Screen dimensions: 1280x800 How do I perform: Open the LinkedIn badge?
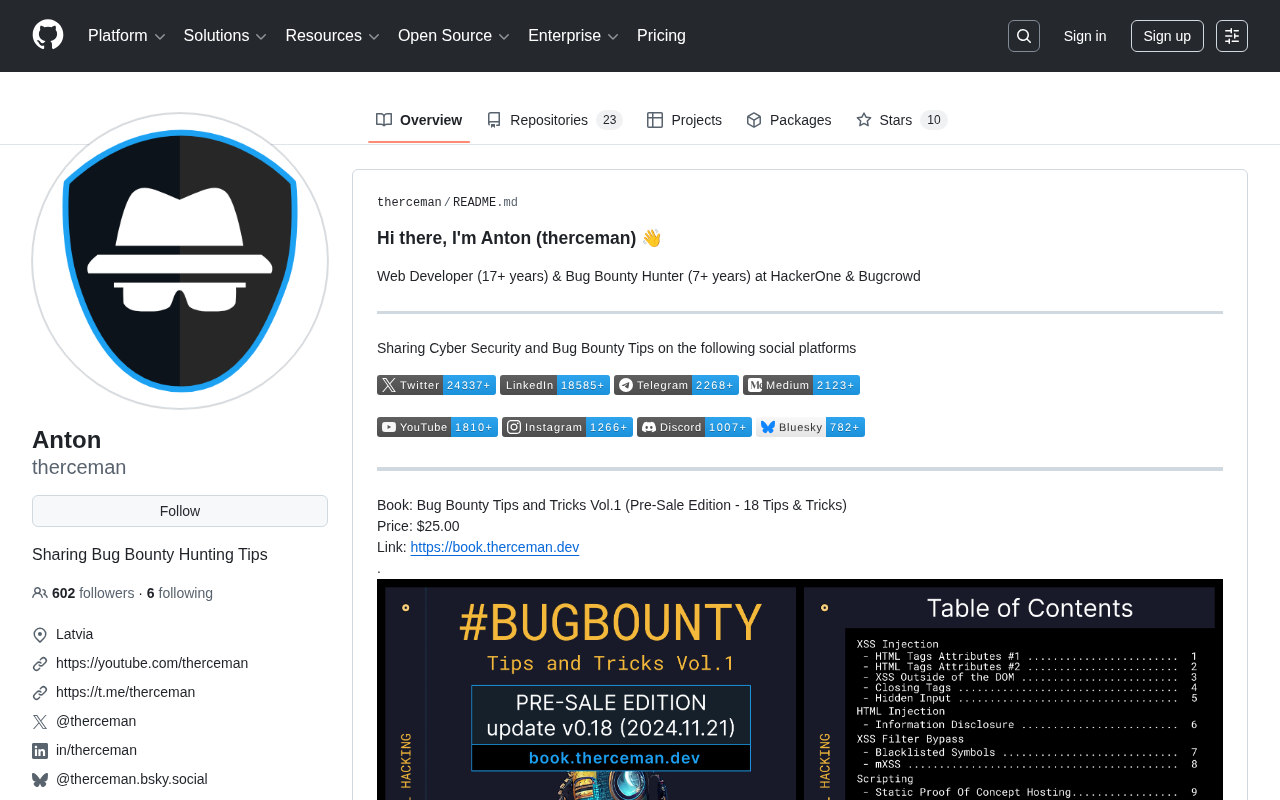[555, 385]
